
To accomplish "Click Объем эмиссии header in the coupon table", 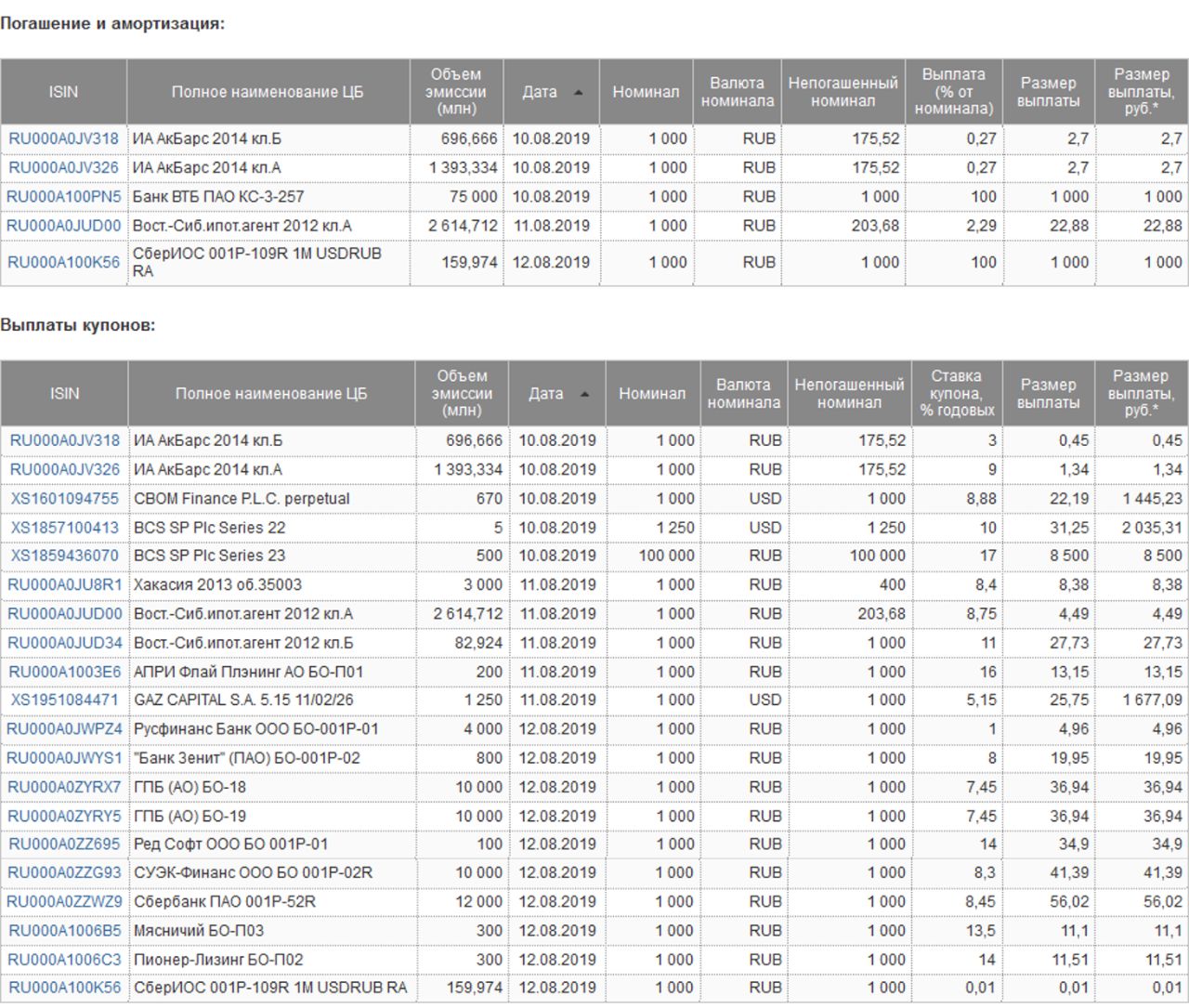I will point(462,394).
